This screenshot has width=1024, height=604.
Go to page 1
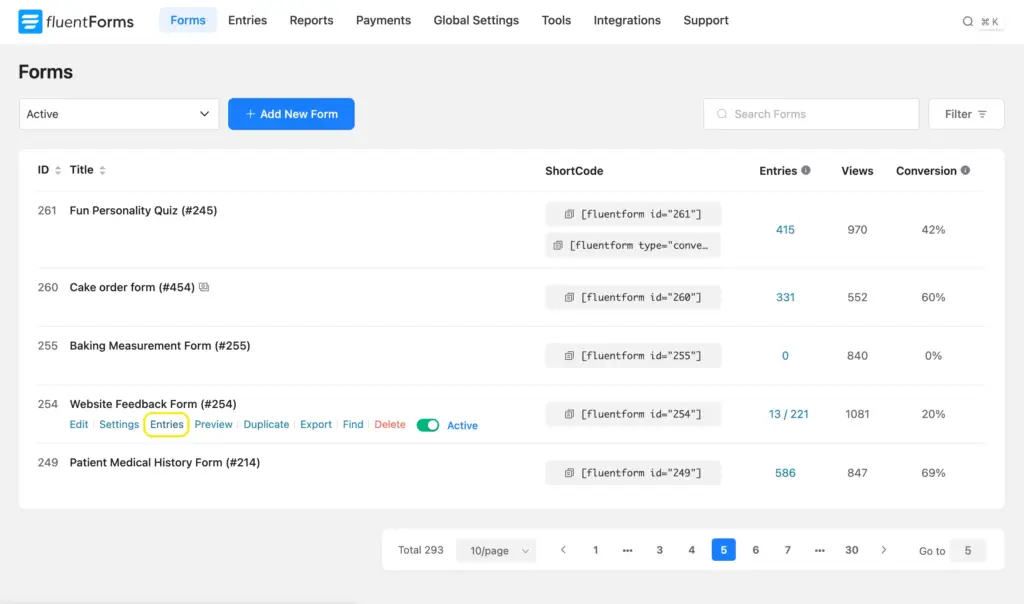click(x=596, y=550)
